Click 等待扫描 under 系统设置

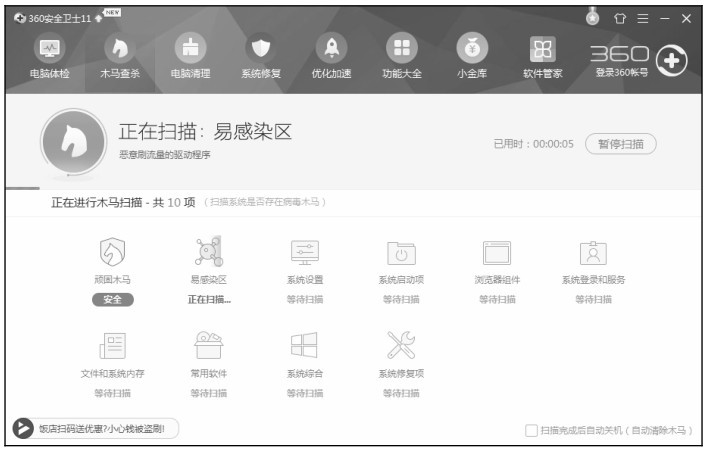pyautogui.click(x=305, y=299)
